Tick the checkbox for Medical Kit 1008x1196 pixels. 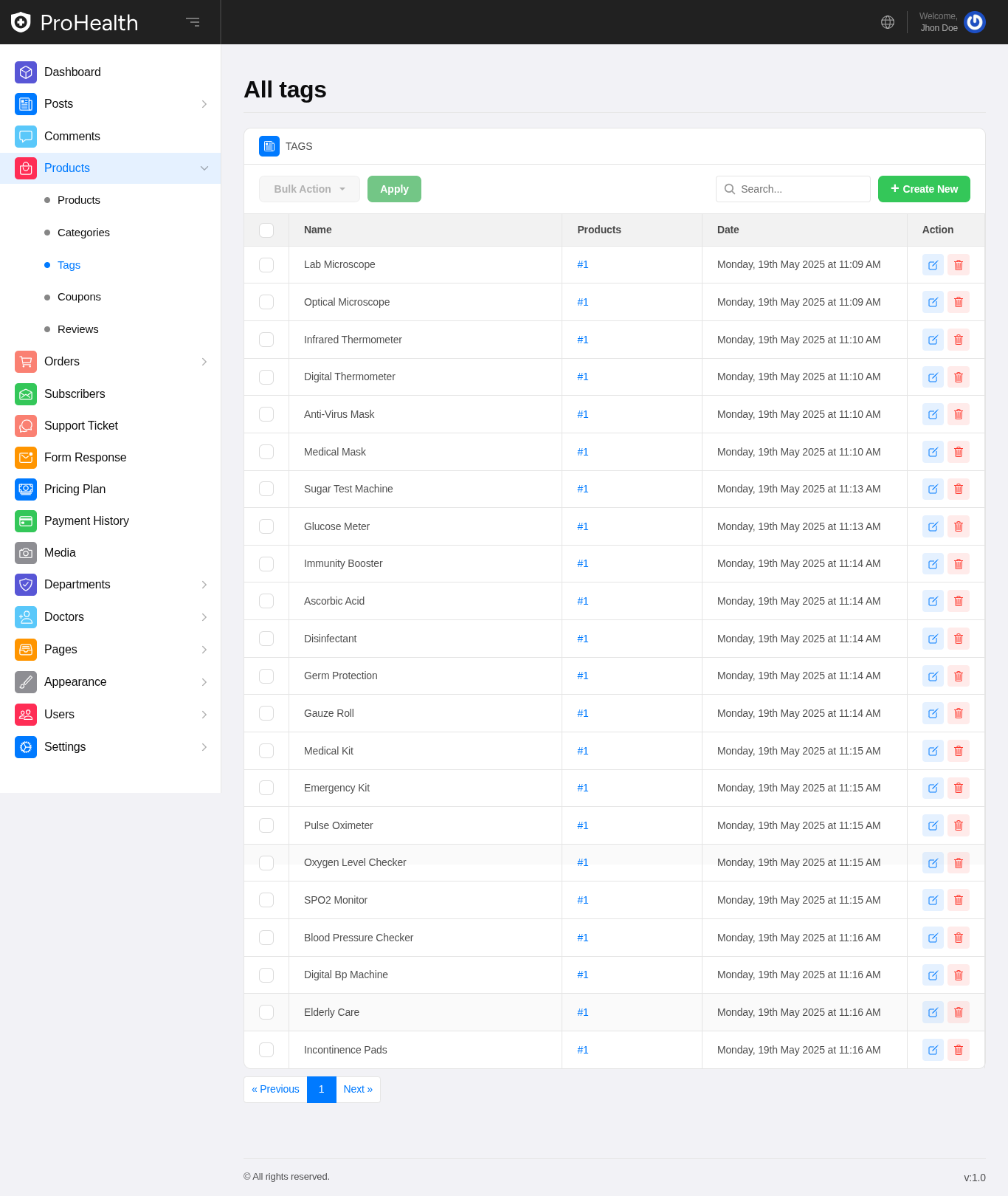click(x=266, y=751)
